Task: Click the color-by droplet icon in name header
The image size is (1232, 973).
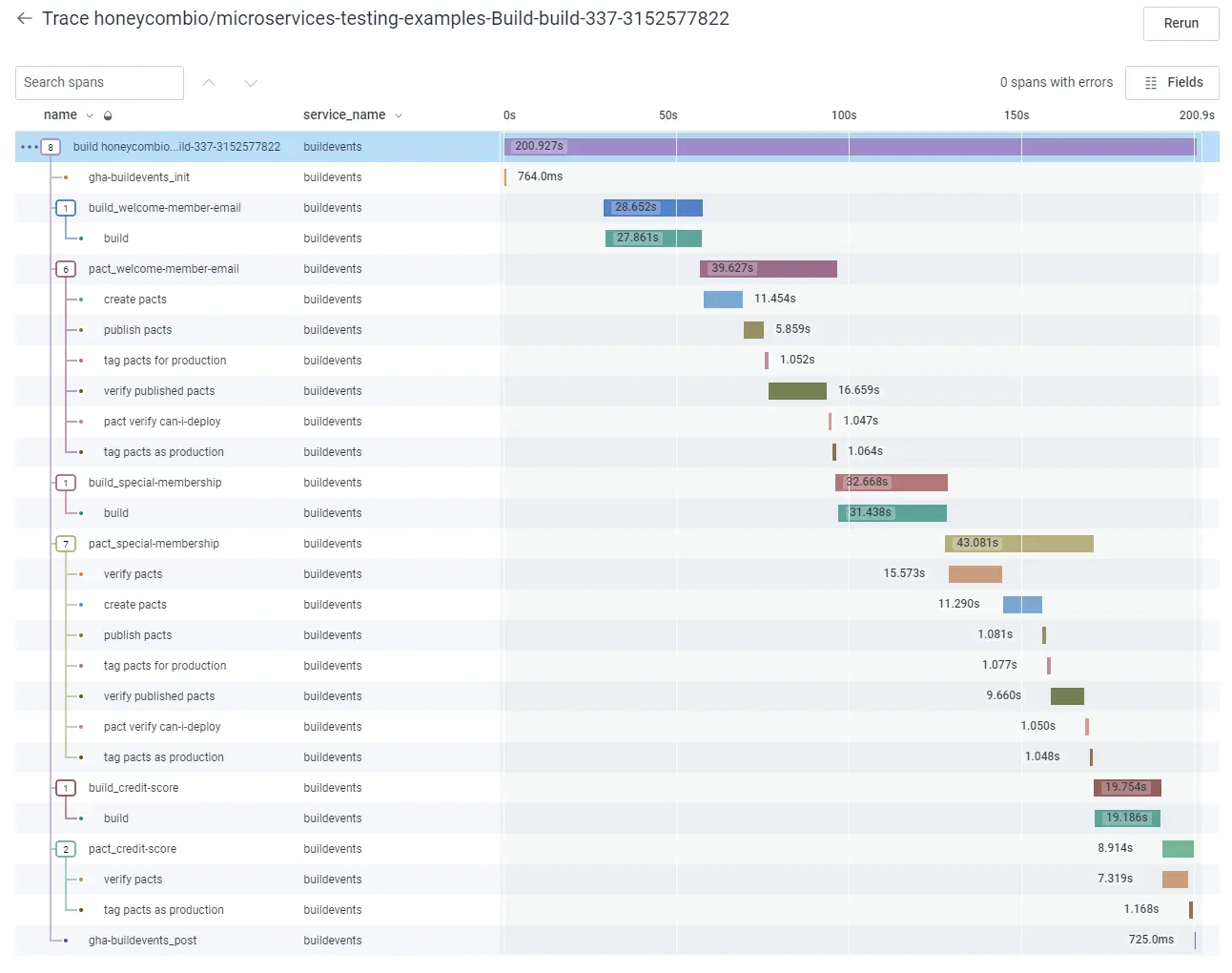Action: coord(108,115)
